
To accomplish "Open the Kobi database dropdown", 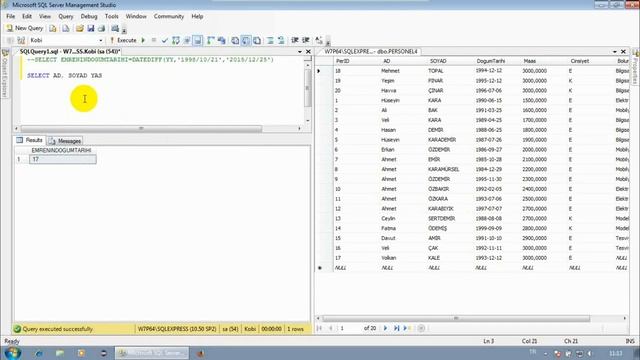I will [100, 40].
